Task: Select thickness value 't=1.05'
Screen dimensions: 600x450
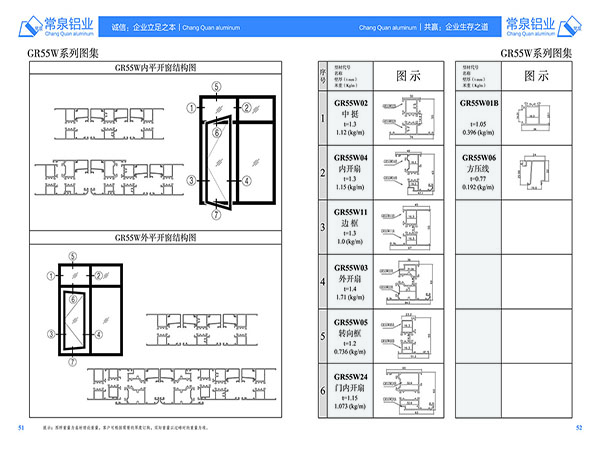Action: [x=478, y=124]
